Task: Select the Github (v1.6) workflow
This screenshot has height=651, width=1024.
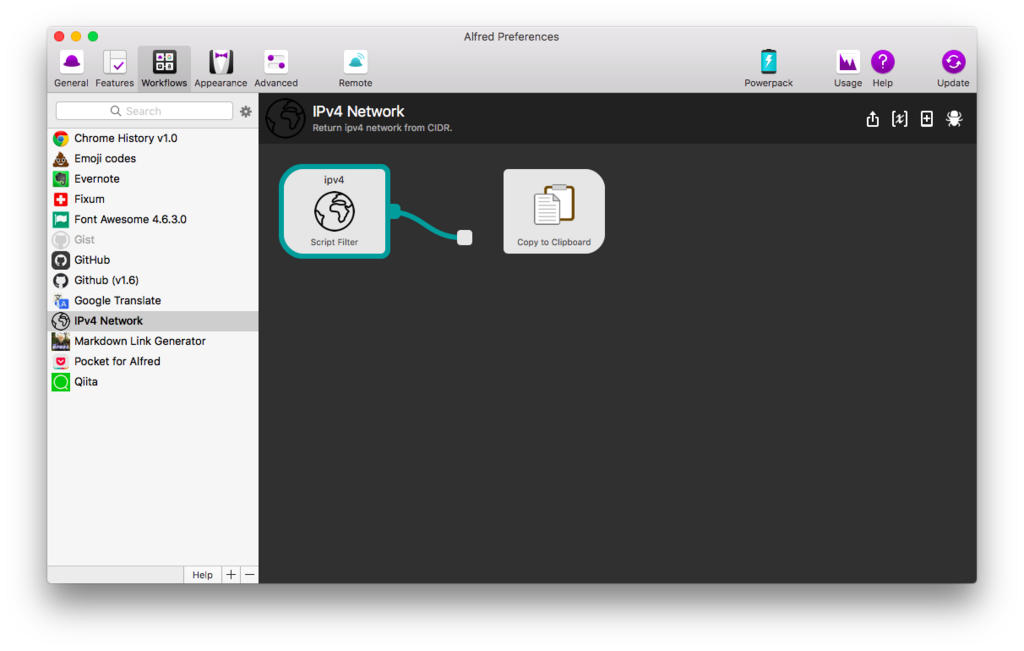Action: pos(153,280)
